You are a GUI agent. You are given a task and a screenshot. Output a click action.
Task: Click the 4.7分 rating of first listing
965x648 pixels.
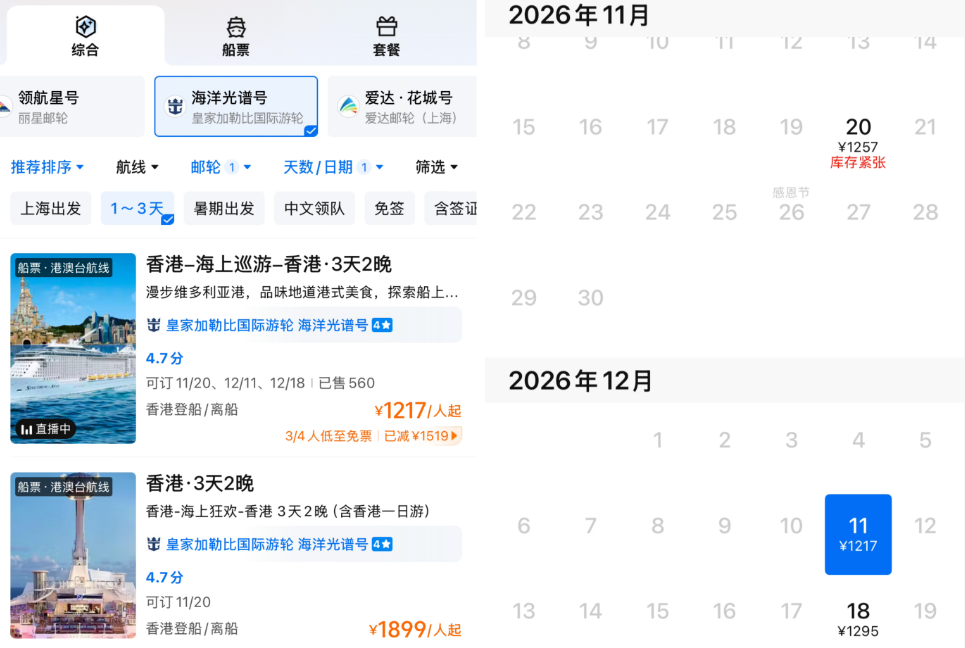[x=164, y=358]
